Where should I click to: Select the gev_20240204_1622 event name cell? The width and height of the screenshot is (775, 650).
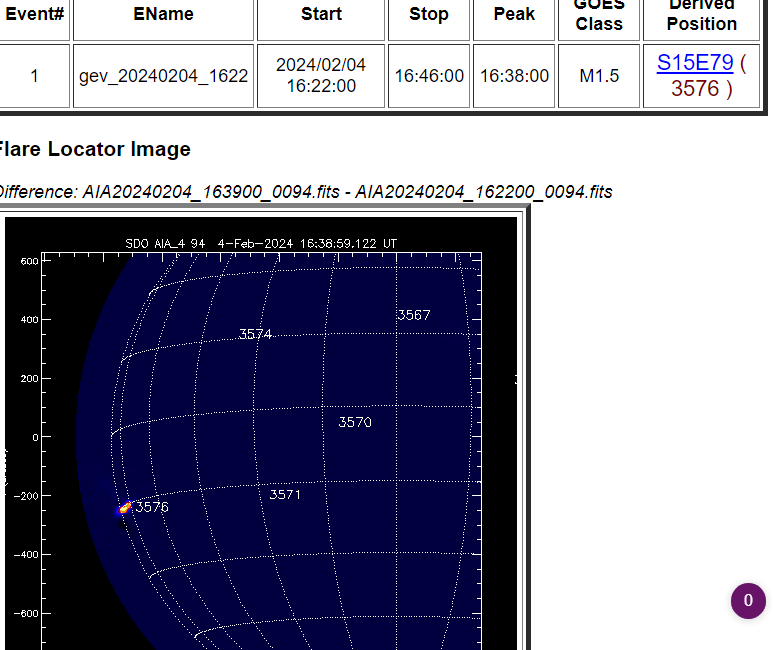click(x=163, y=76)
